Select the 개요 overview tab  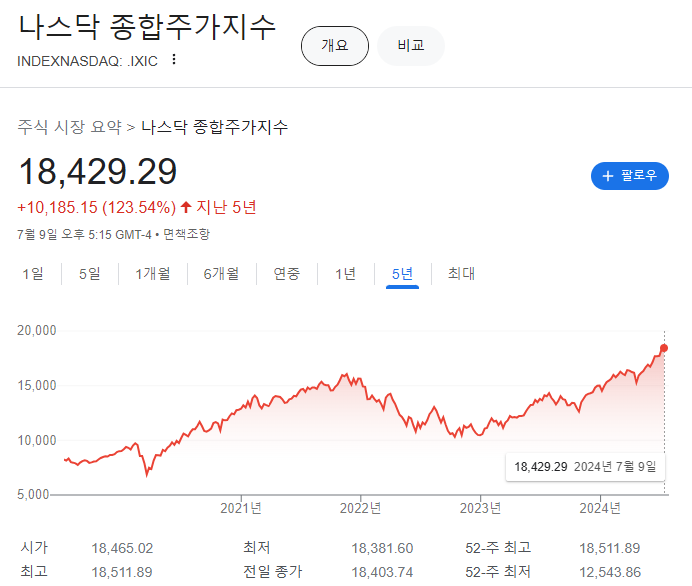[335, 46]
